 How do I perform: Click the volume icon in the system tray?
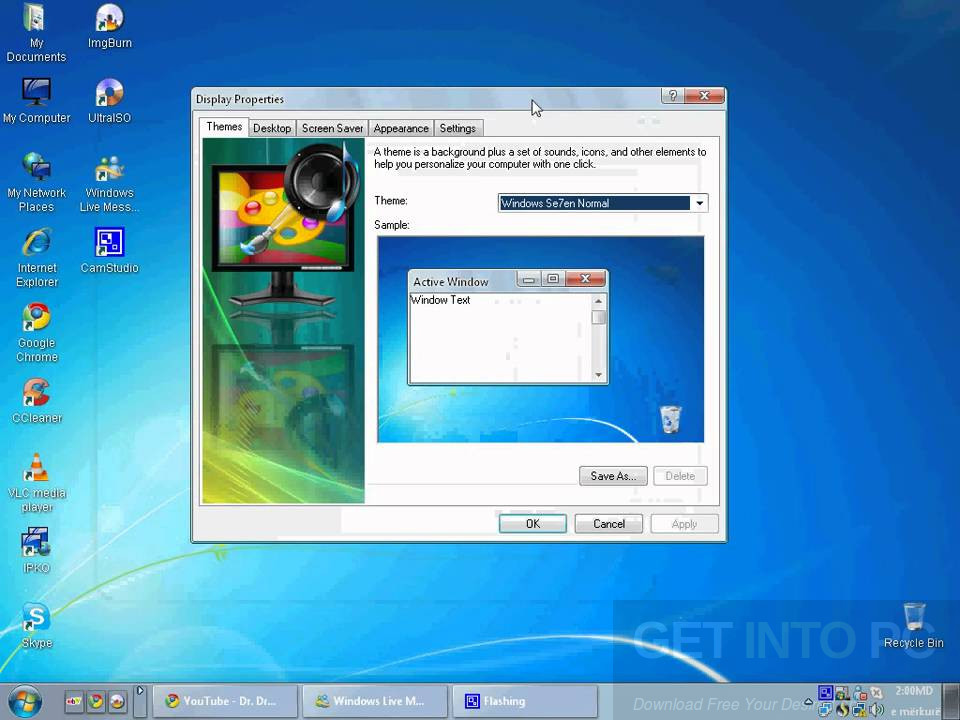[877, 710]
